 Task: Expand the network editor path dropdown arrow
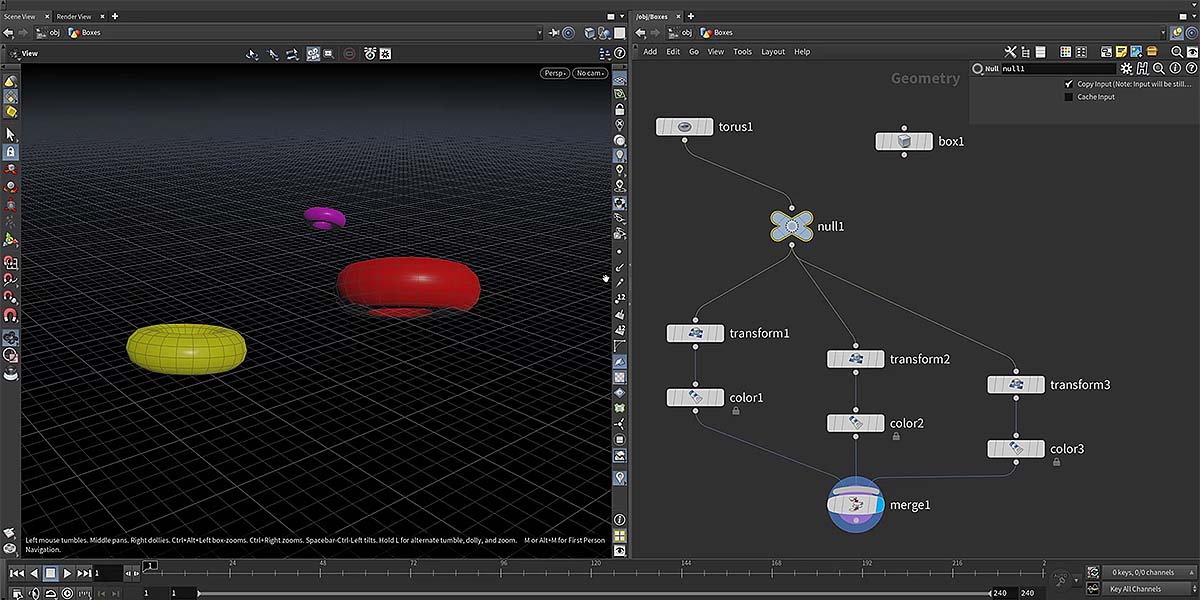pyautogui.click(x=1163, y=33)
